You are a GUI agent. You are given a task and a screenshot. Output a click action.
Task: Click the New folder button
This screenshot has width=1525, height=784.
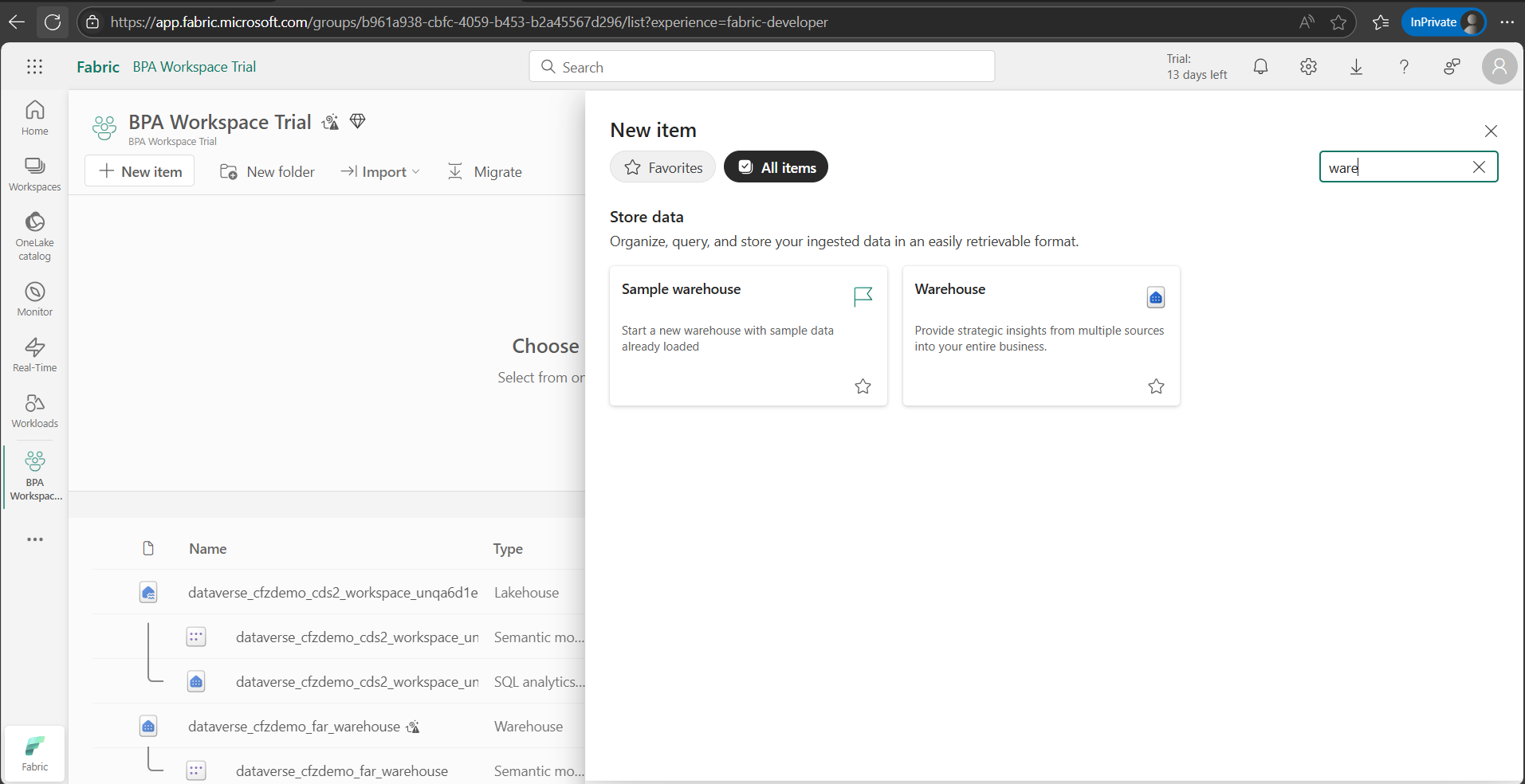(267, 172)
